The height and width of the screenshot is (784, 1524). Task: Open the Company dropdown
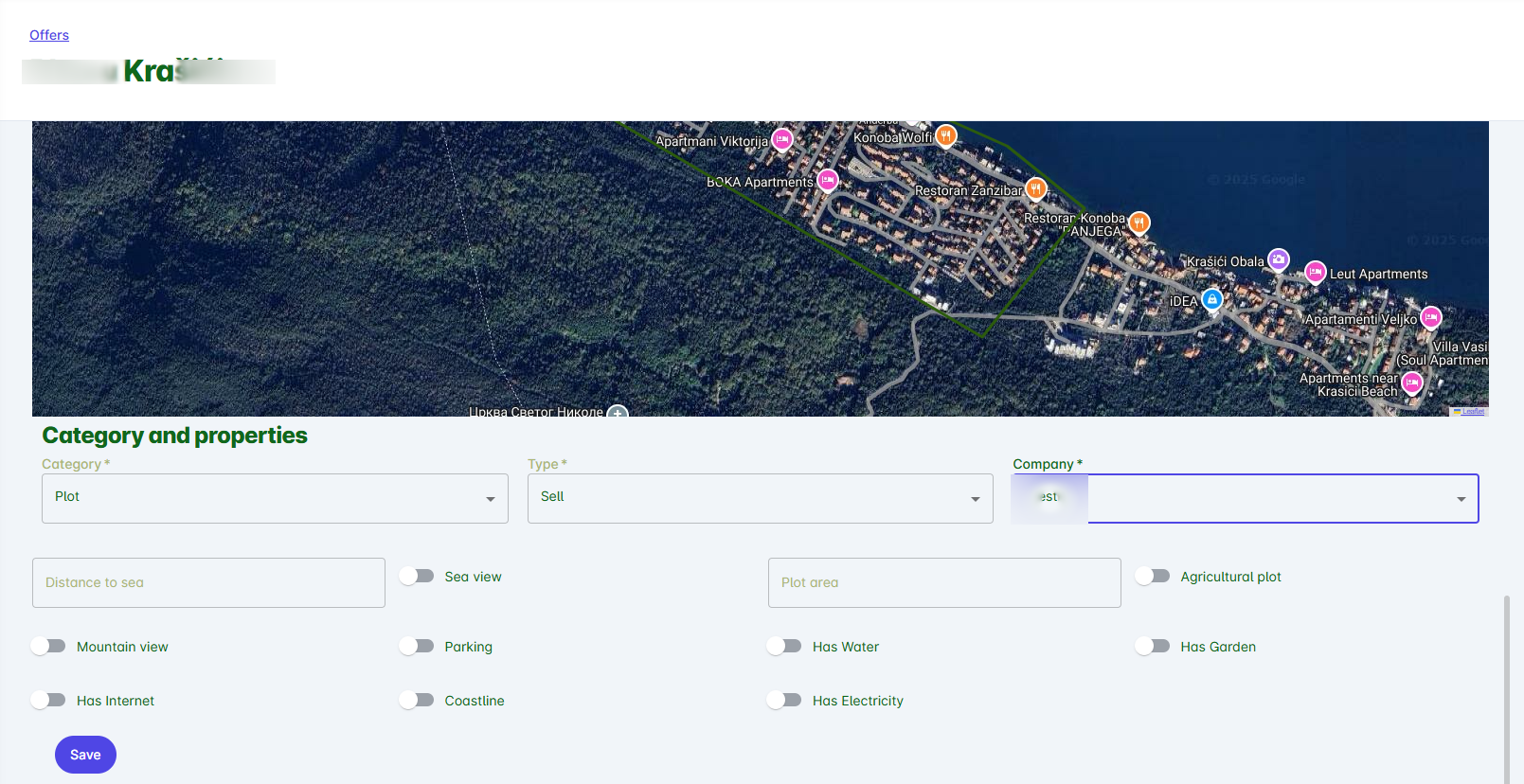1246,498
